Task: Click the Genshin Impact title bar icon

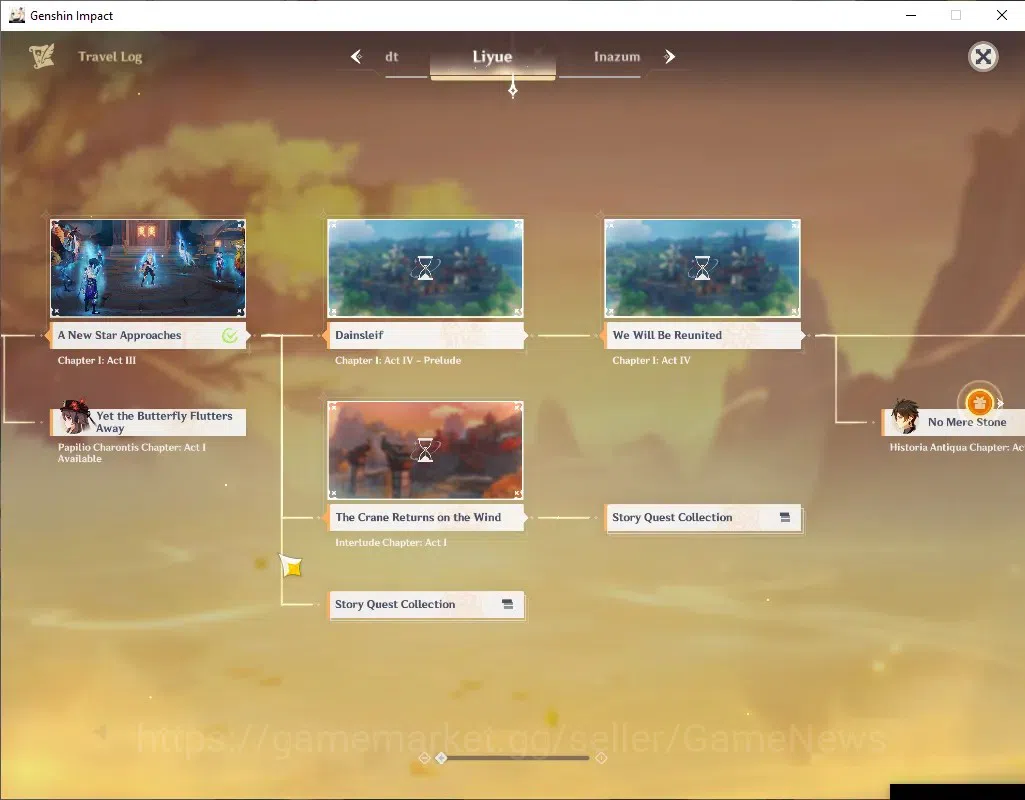Action: click(x=17, y=15)
